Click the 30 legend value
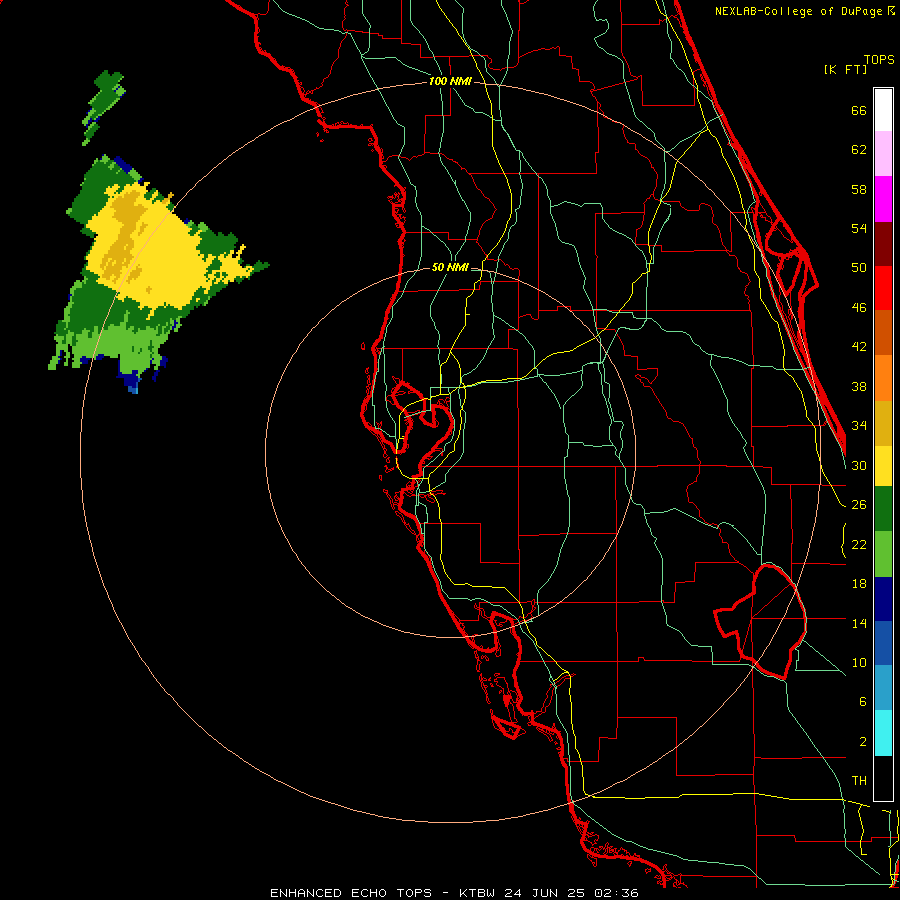 (859, 465)
